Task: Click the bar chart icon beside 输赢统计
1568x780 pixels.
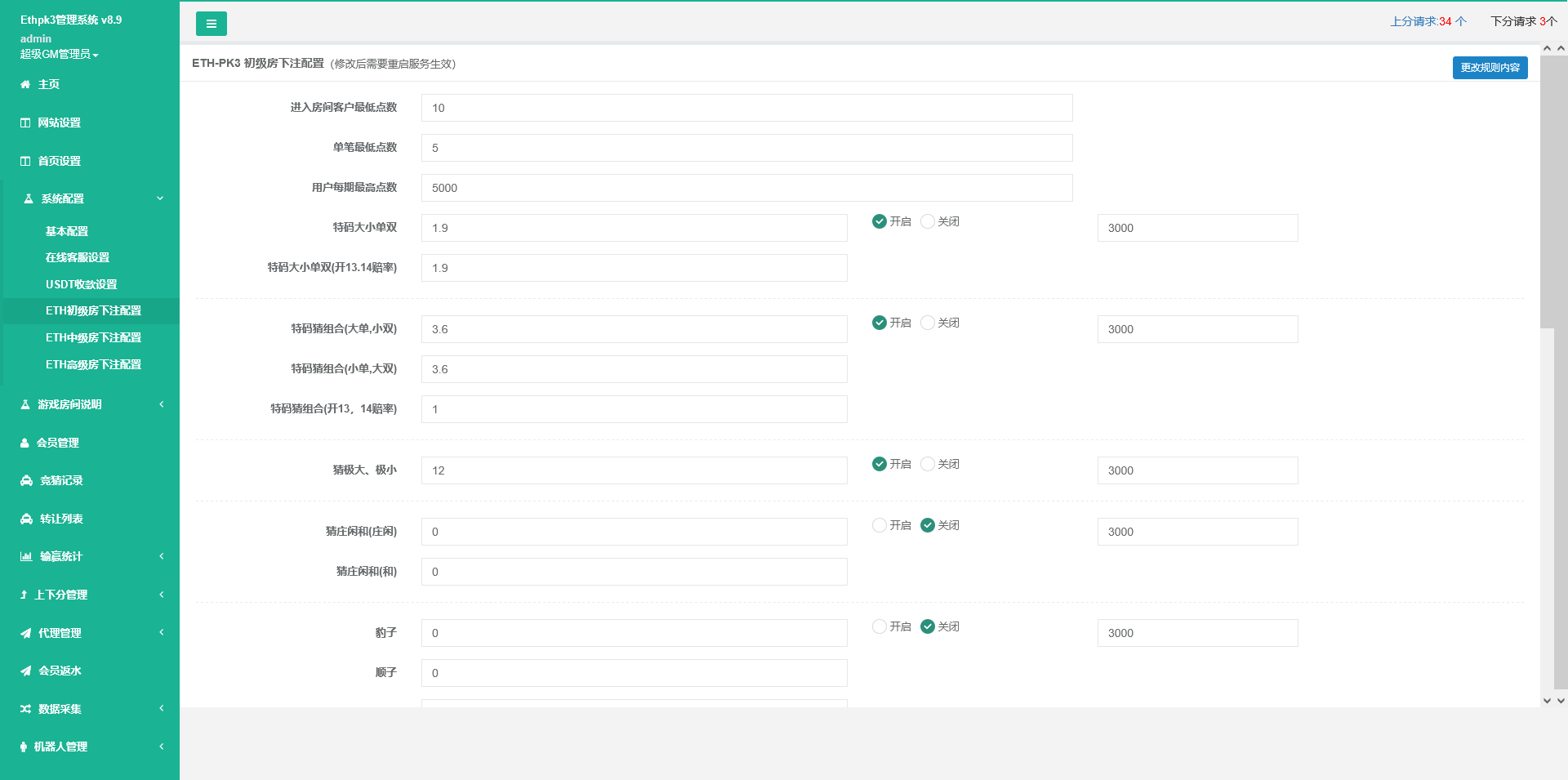Action: [x=26, y=557]
